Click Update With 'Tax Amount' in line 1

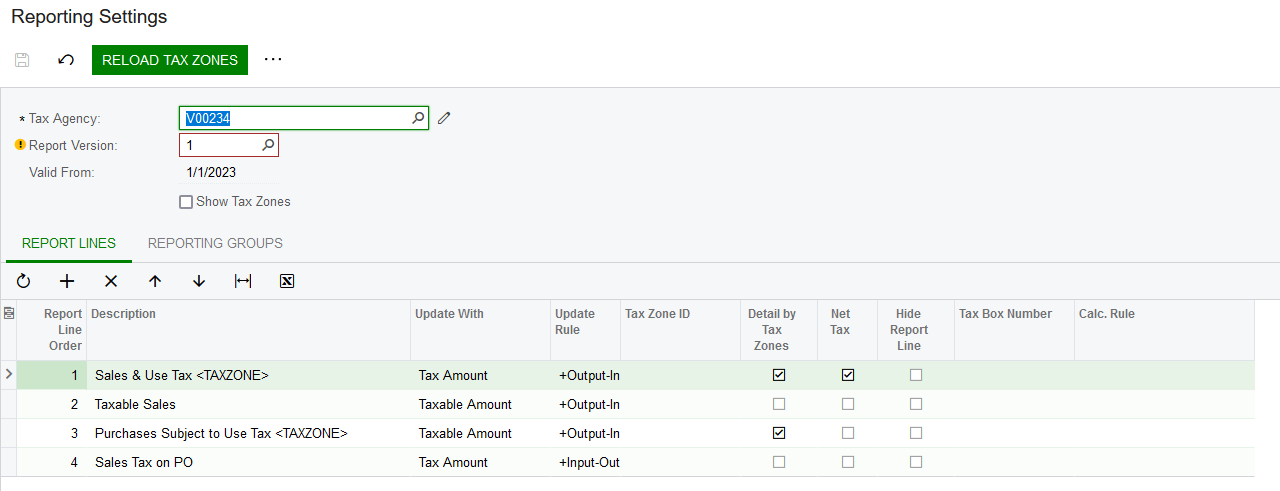click(x=480, y=375)
